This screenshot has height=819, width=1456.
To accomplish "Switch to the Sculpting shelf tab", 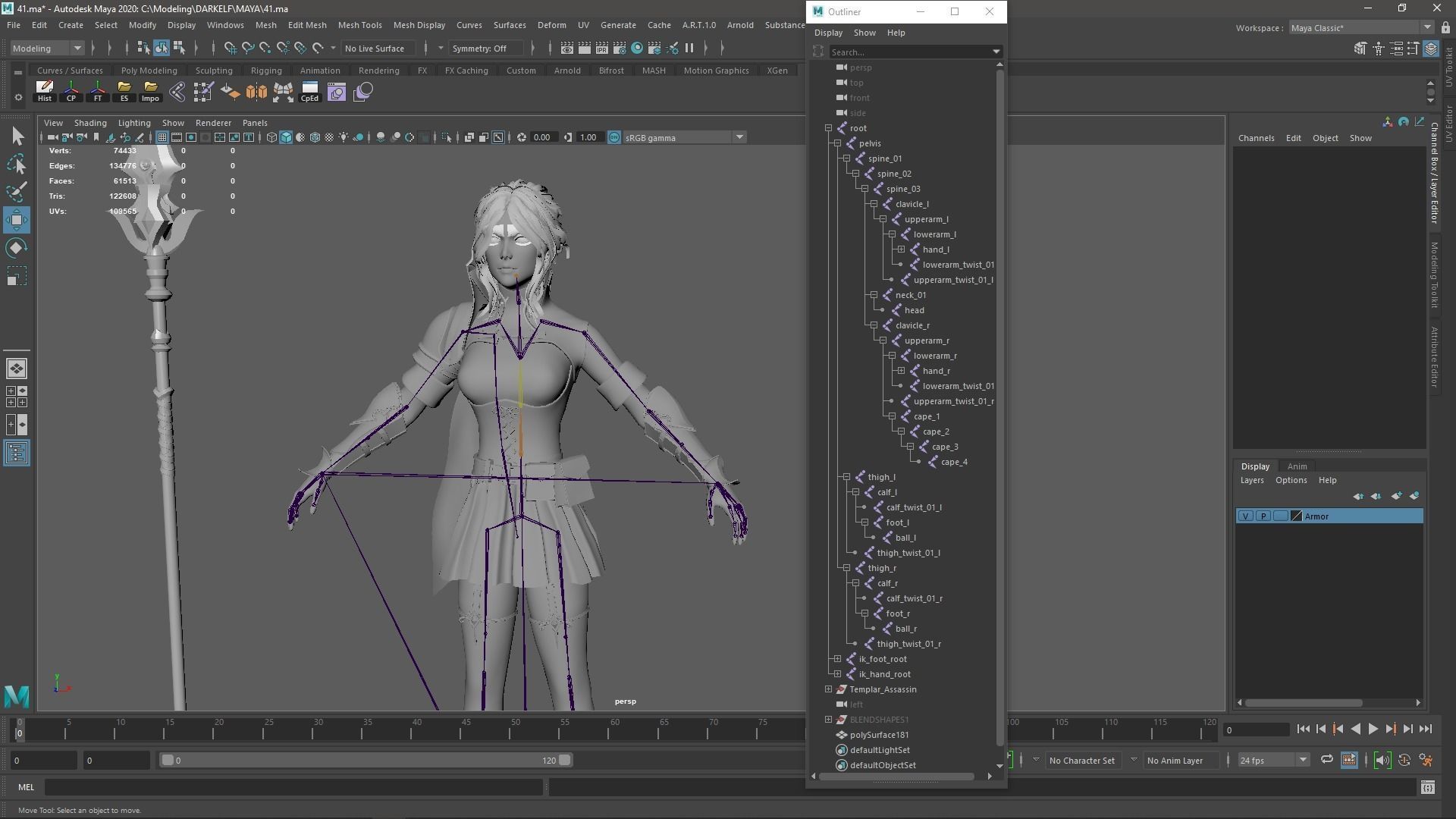I will tap(214, 71).
